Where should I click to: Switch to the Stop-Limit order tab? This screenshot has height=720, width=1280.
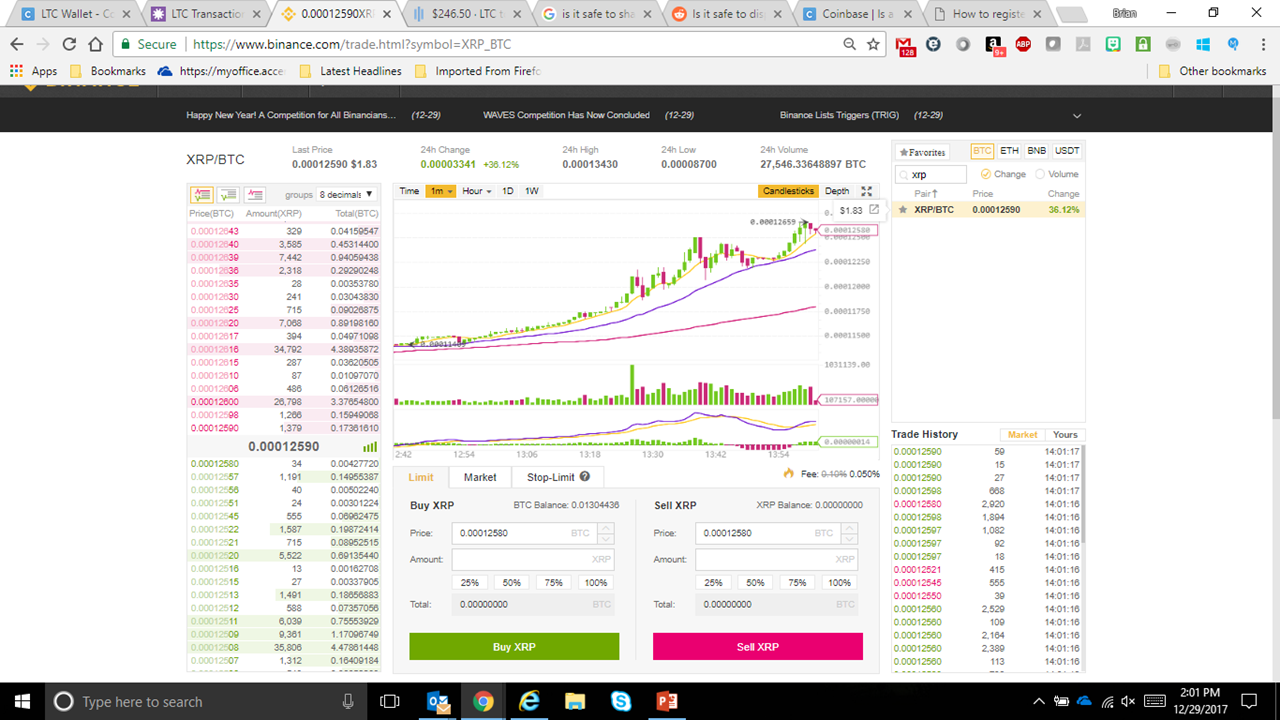click(549, 477)
